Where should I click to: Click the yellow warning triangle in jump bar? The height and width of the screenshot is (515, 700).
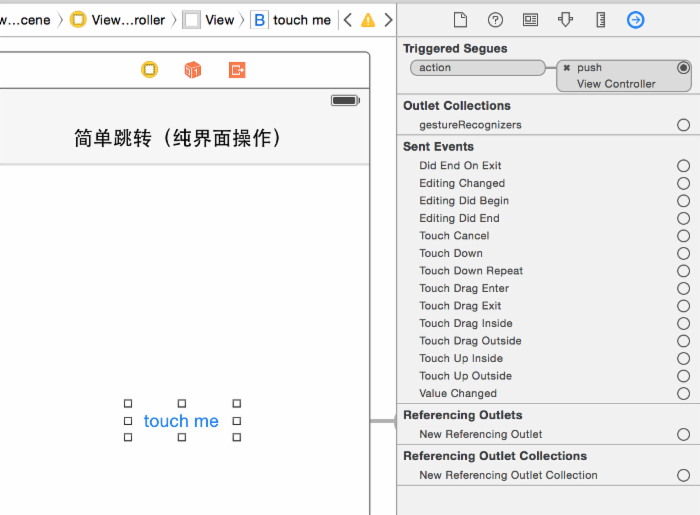368,20
